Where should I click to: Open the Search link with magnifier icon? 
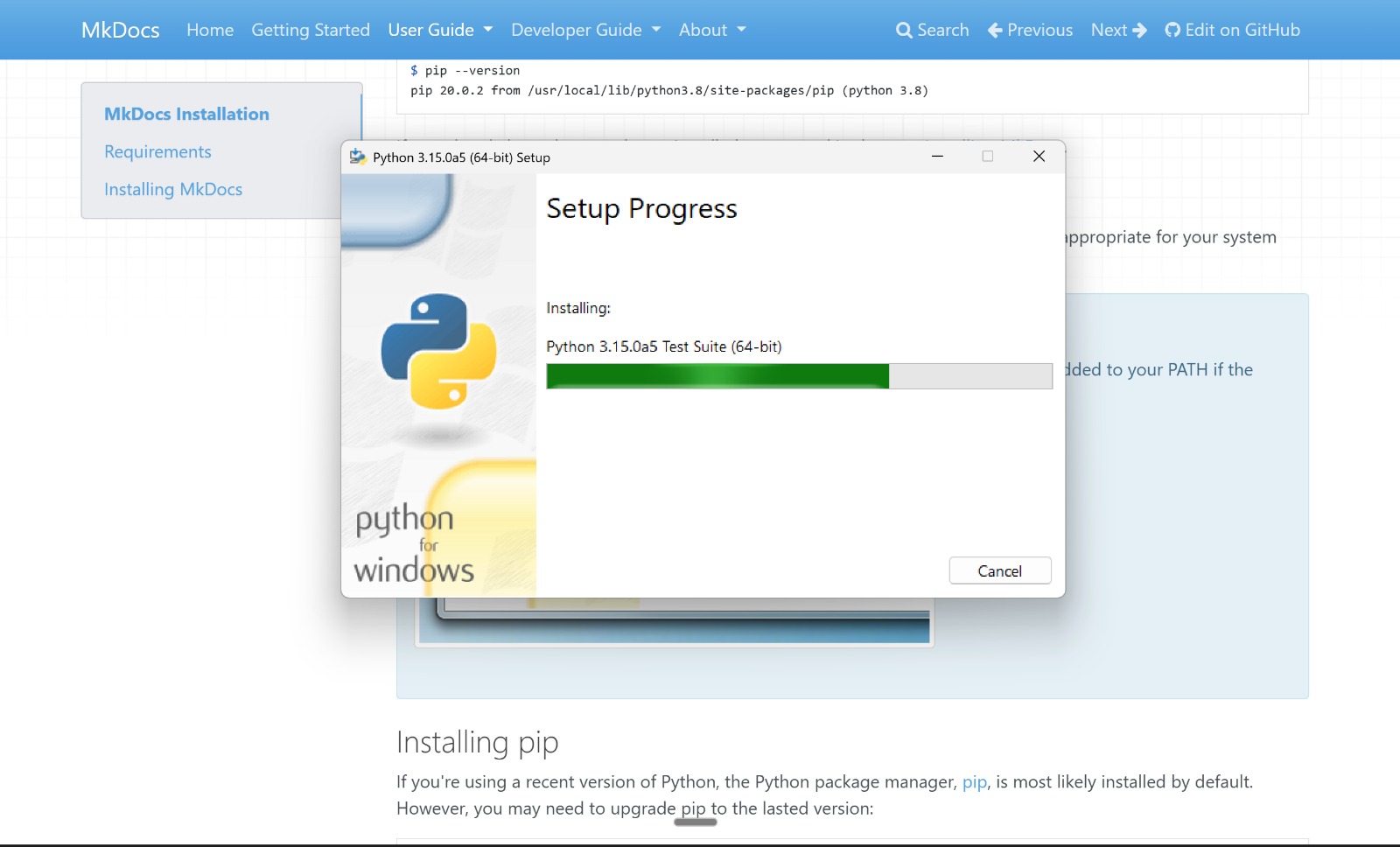click(x=932, y=30)
